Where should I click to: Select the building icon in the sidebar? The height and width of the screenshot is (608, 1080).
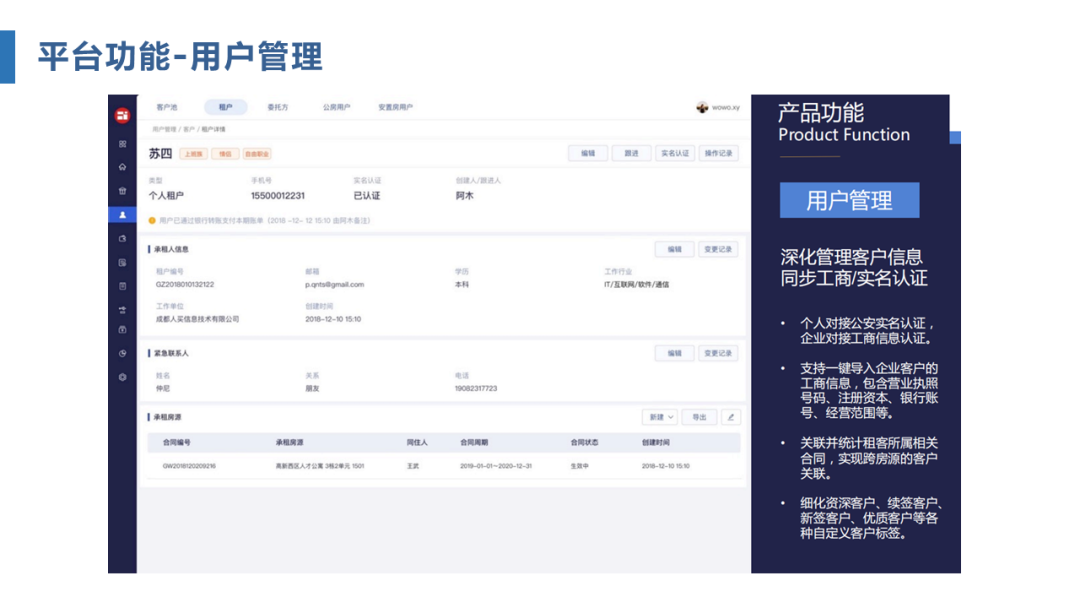click(x=123, y=191)
